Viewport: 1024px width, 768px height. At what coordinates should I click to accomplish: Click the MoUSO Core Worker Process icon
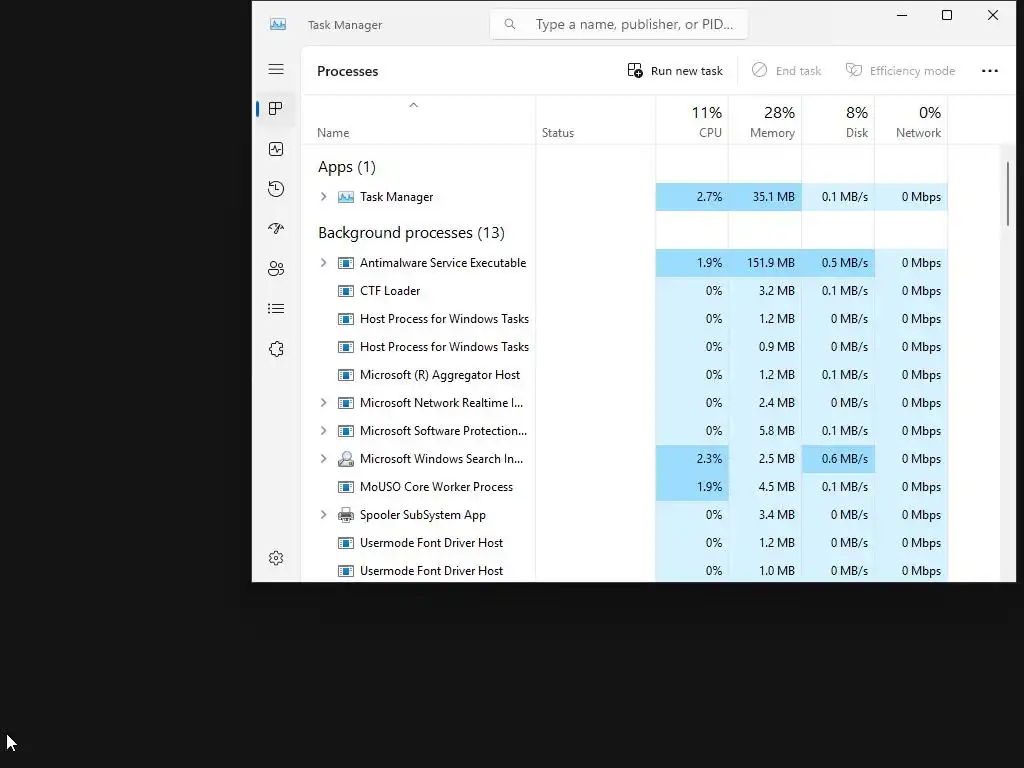coord(345,487)
